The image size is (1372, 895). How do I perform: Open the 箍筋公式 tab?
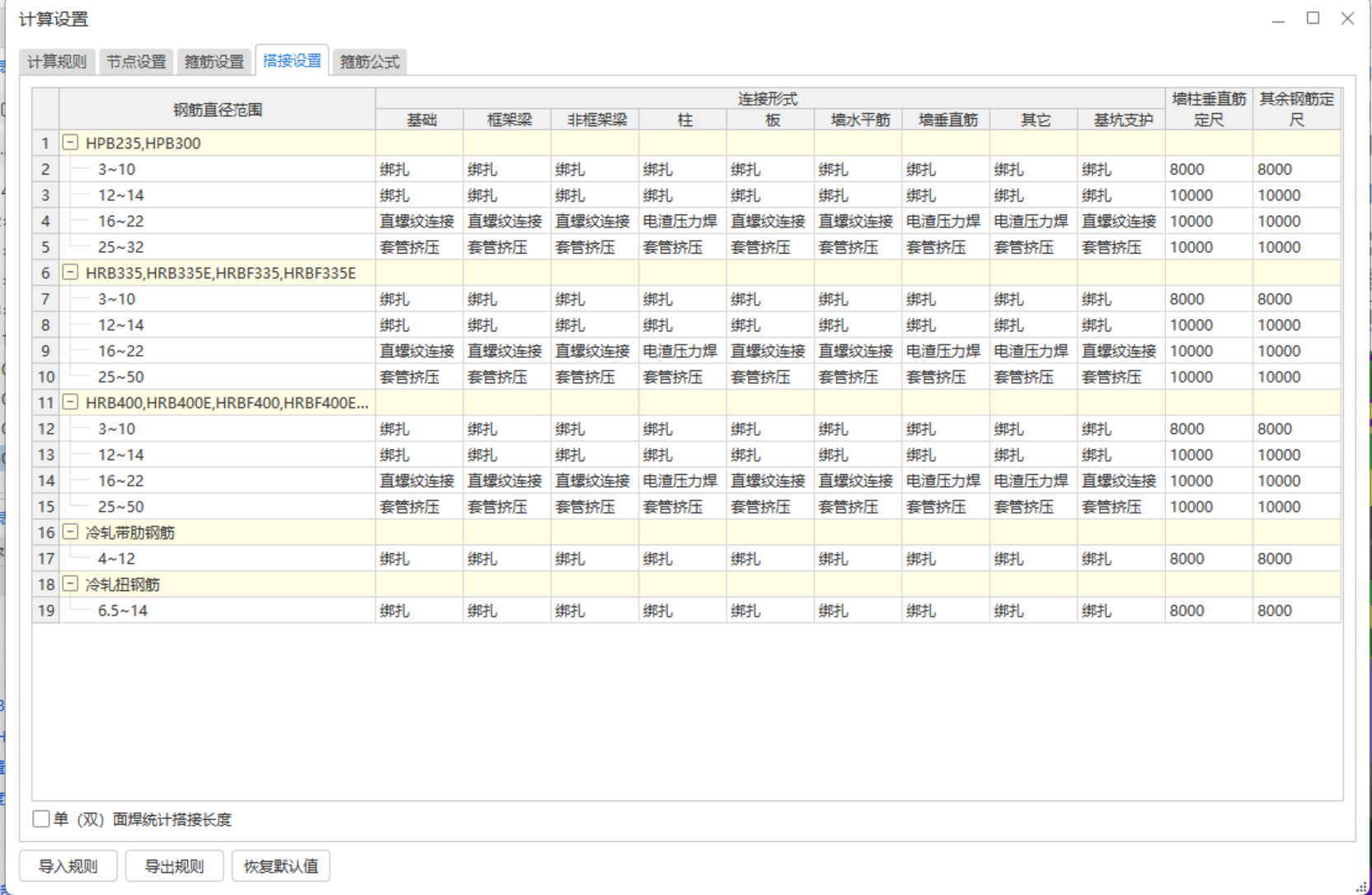[370, 62]
